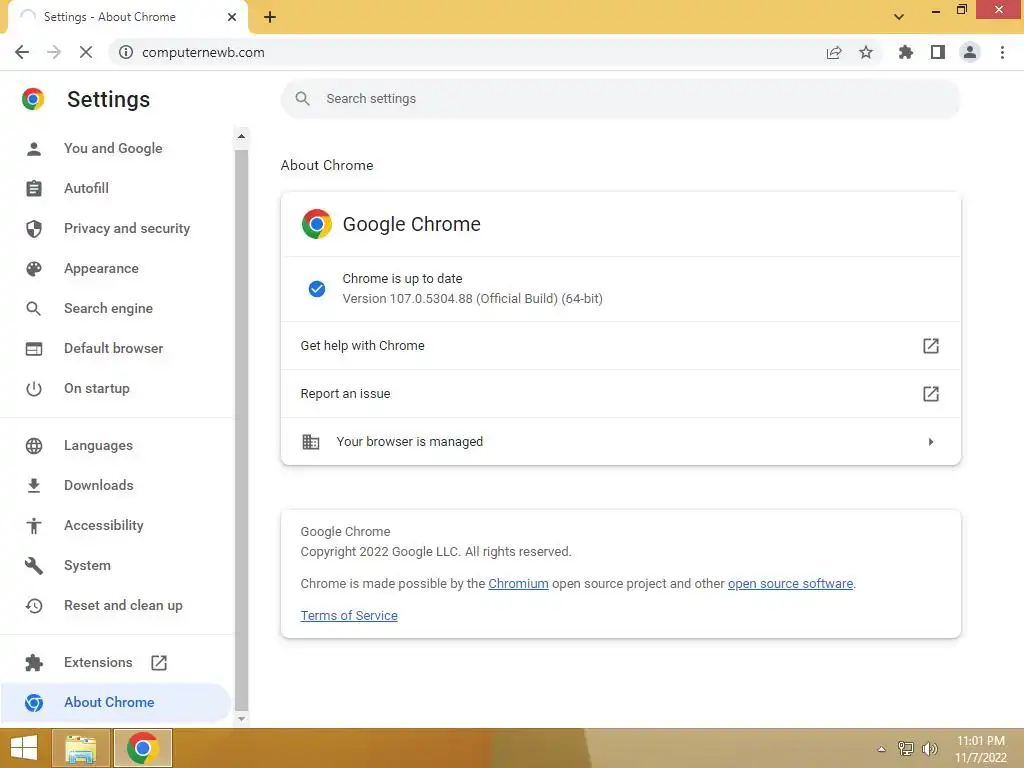Show hidden tray icons arrow
Viewport: 1024px width, 768px height.
point(882,749)
